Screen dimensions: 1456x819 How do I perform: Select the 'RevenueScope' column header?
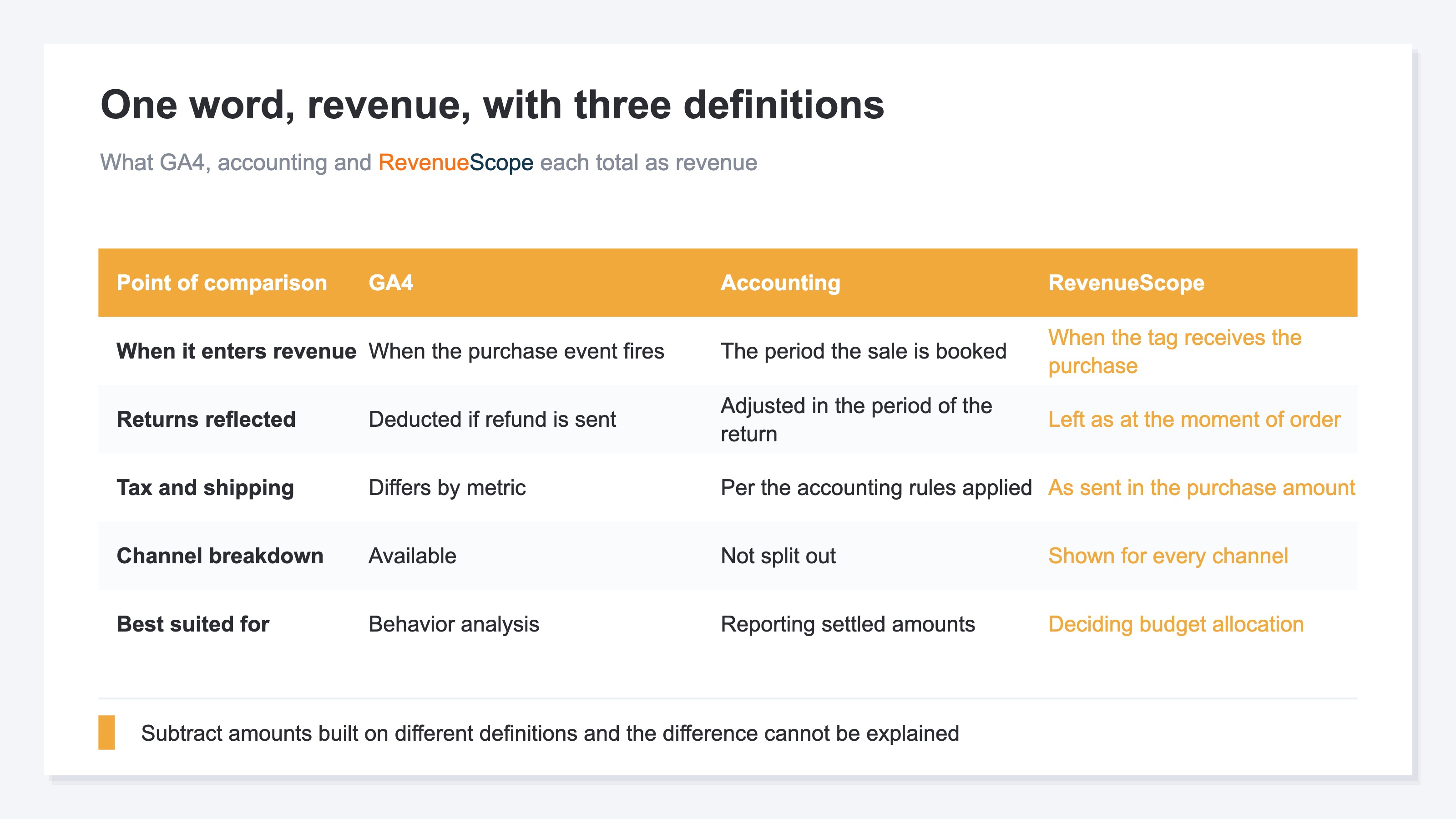point(1126,283)
